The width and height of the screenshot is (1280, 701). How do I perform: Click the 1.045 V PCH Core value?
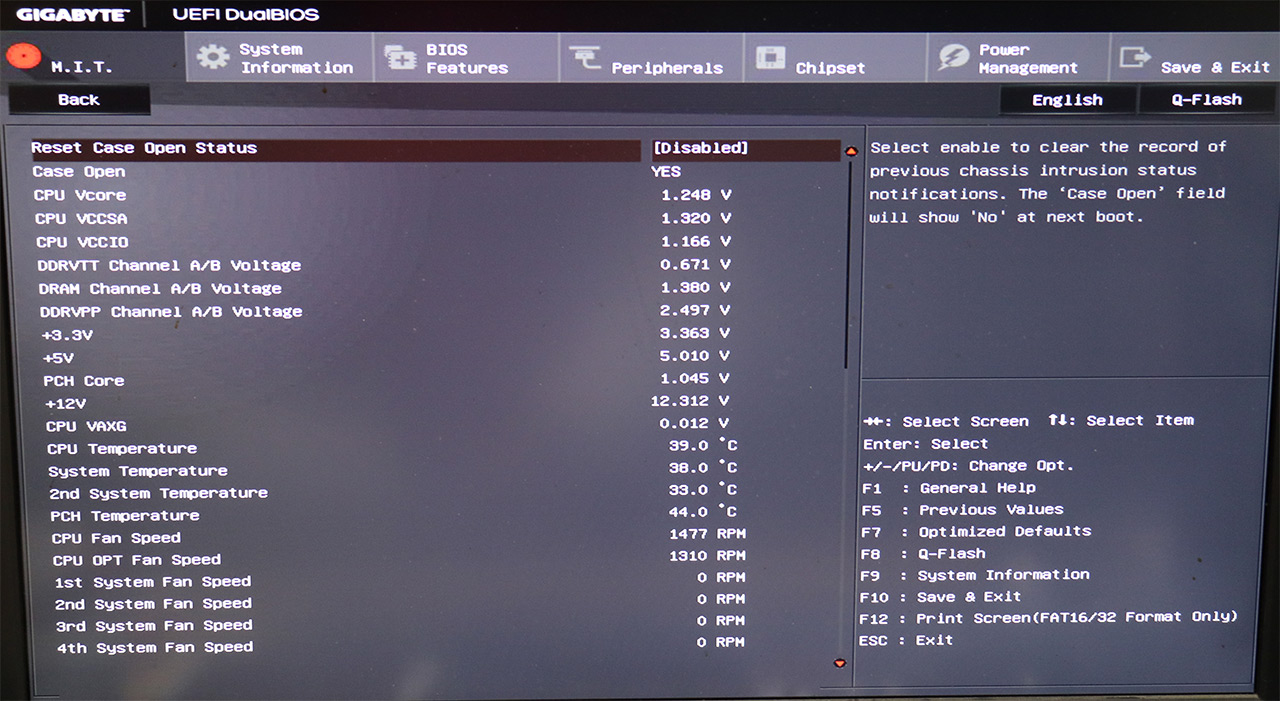pyautogui.click(x=696, y=379)
